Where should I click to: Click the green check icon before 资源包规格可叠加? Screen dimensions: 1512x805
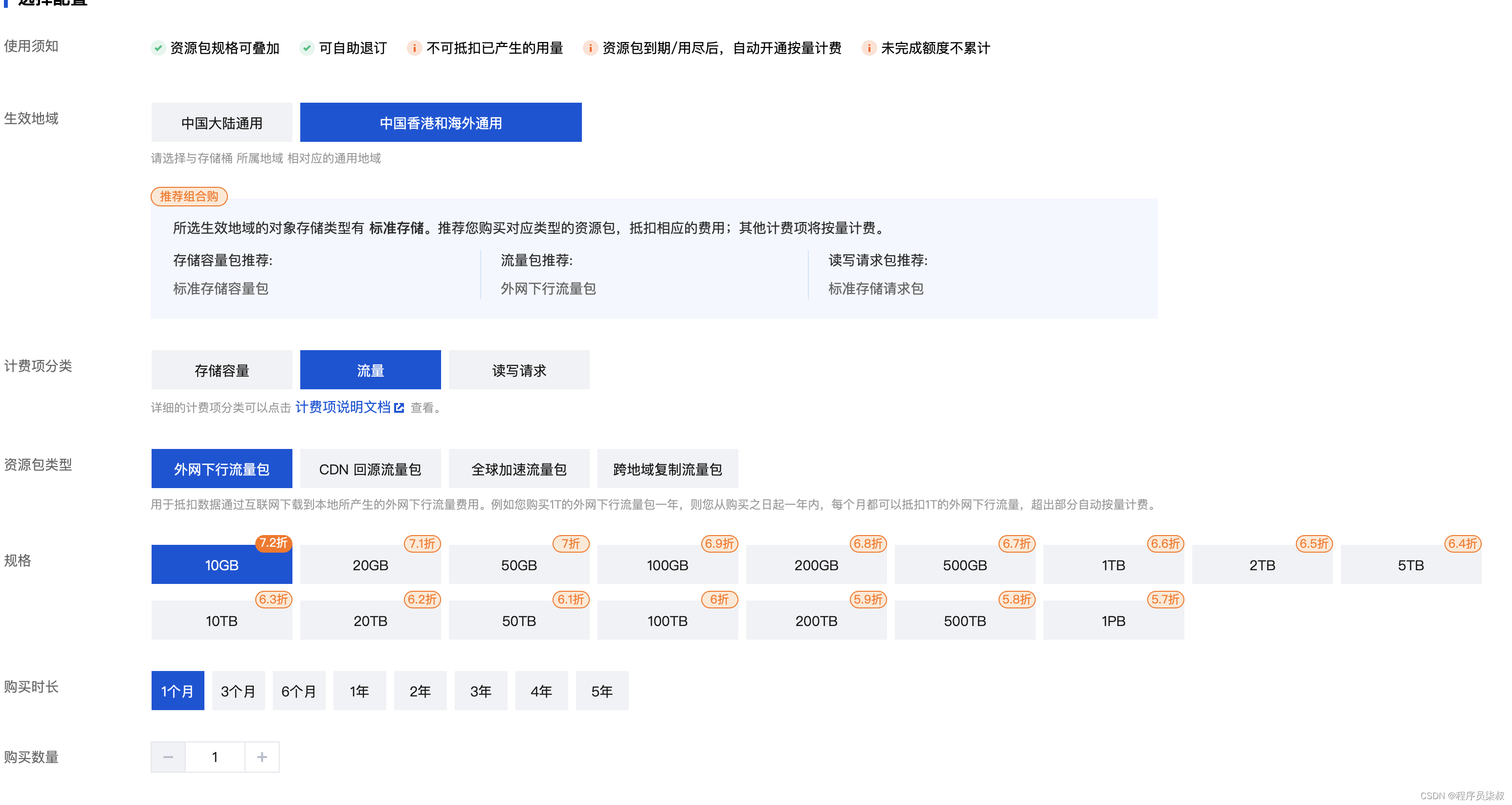[x=158, y=48]
